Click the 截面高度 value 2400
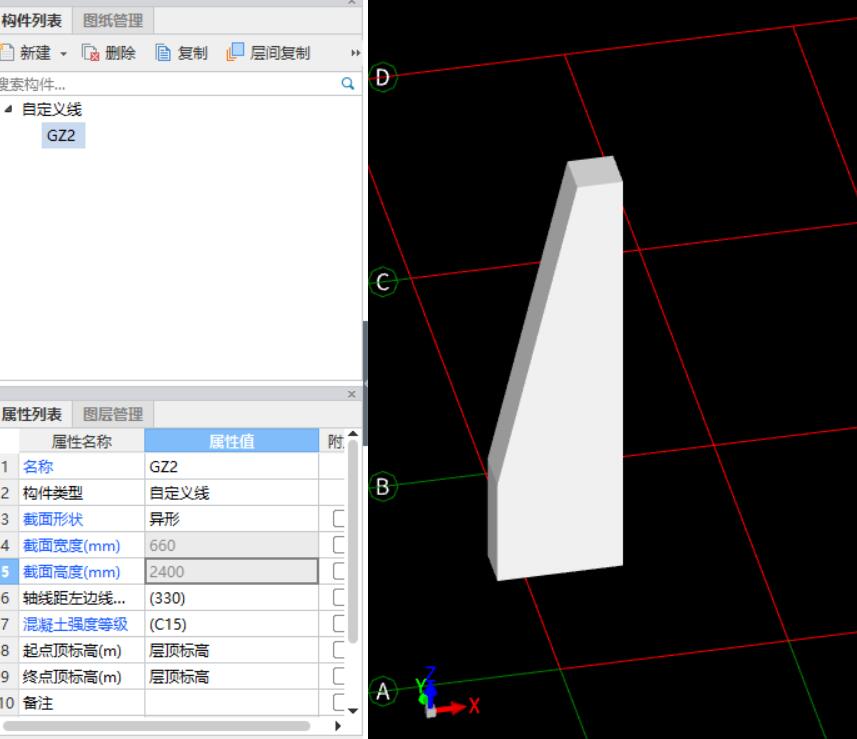The image size is (857, 739). point(231,572)
